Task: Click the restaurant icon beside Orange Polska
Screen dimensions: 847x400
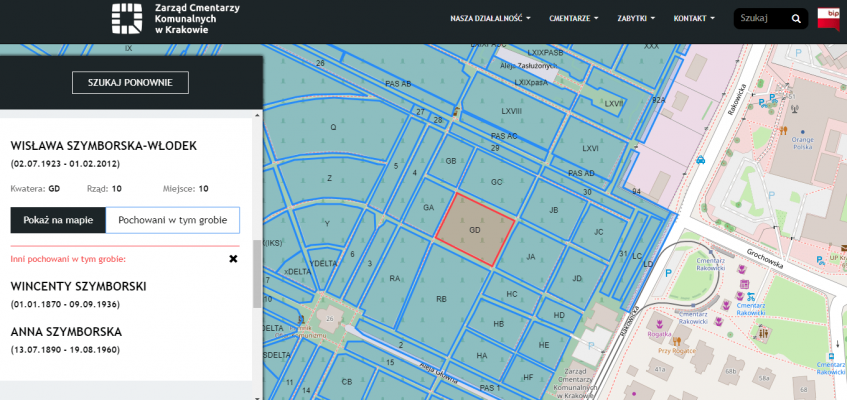Action: click(x=784, y=130)
